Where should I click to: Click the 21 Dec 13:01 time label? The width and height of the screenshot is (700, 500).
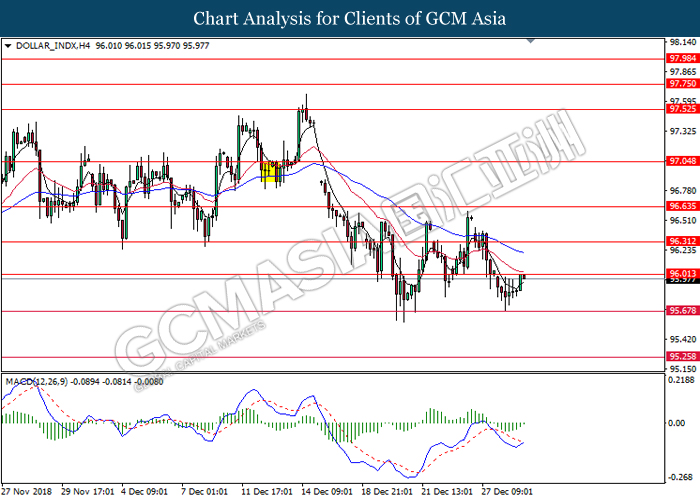pos(447,492)
